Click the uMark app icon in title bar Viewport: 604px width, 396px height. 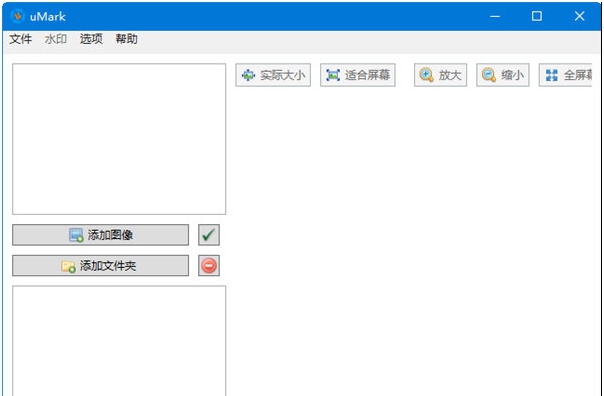pyautogui.click(x=17, y=16)
